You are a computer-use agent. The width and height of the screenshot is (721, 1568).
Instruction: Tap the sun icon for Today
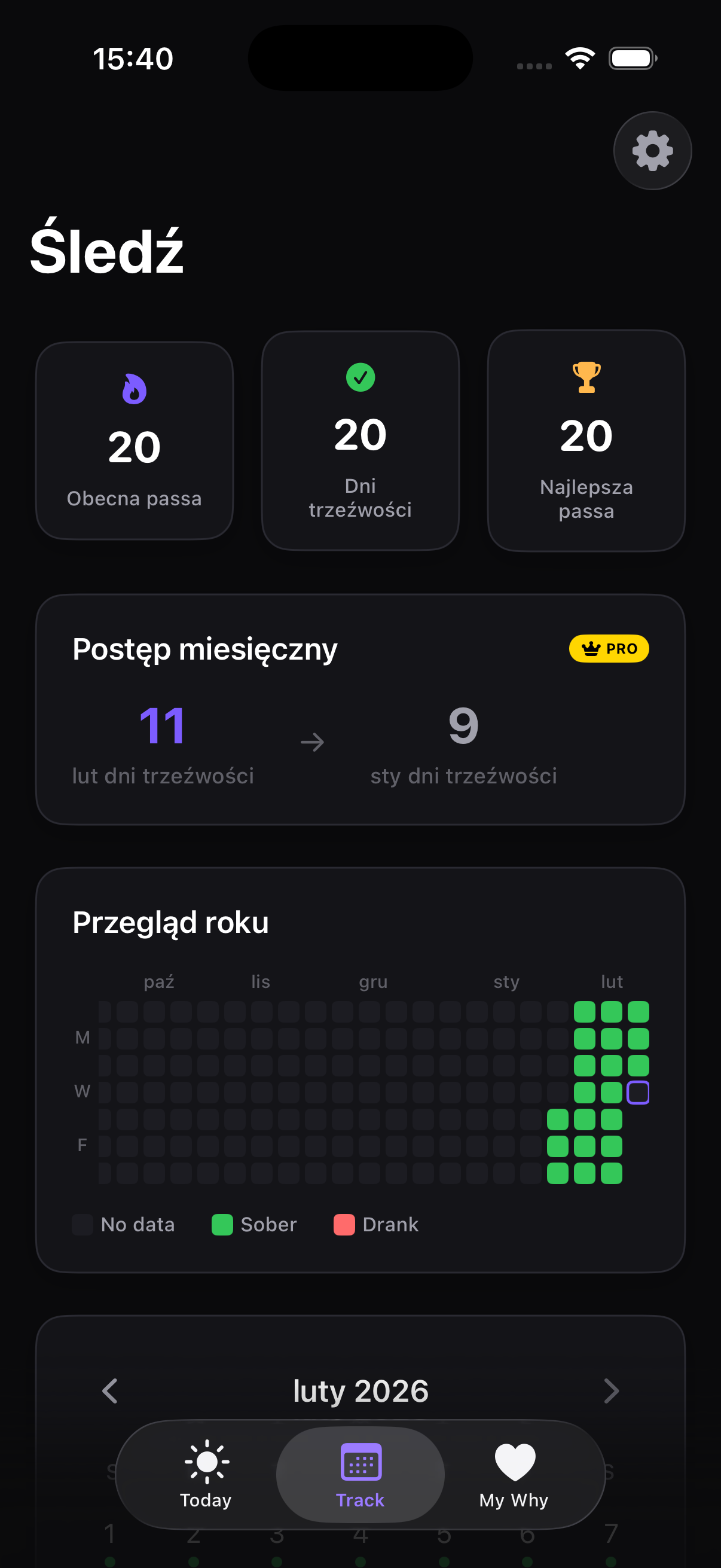[x=206, y=1462]
